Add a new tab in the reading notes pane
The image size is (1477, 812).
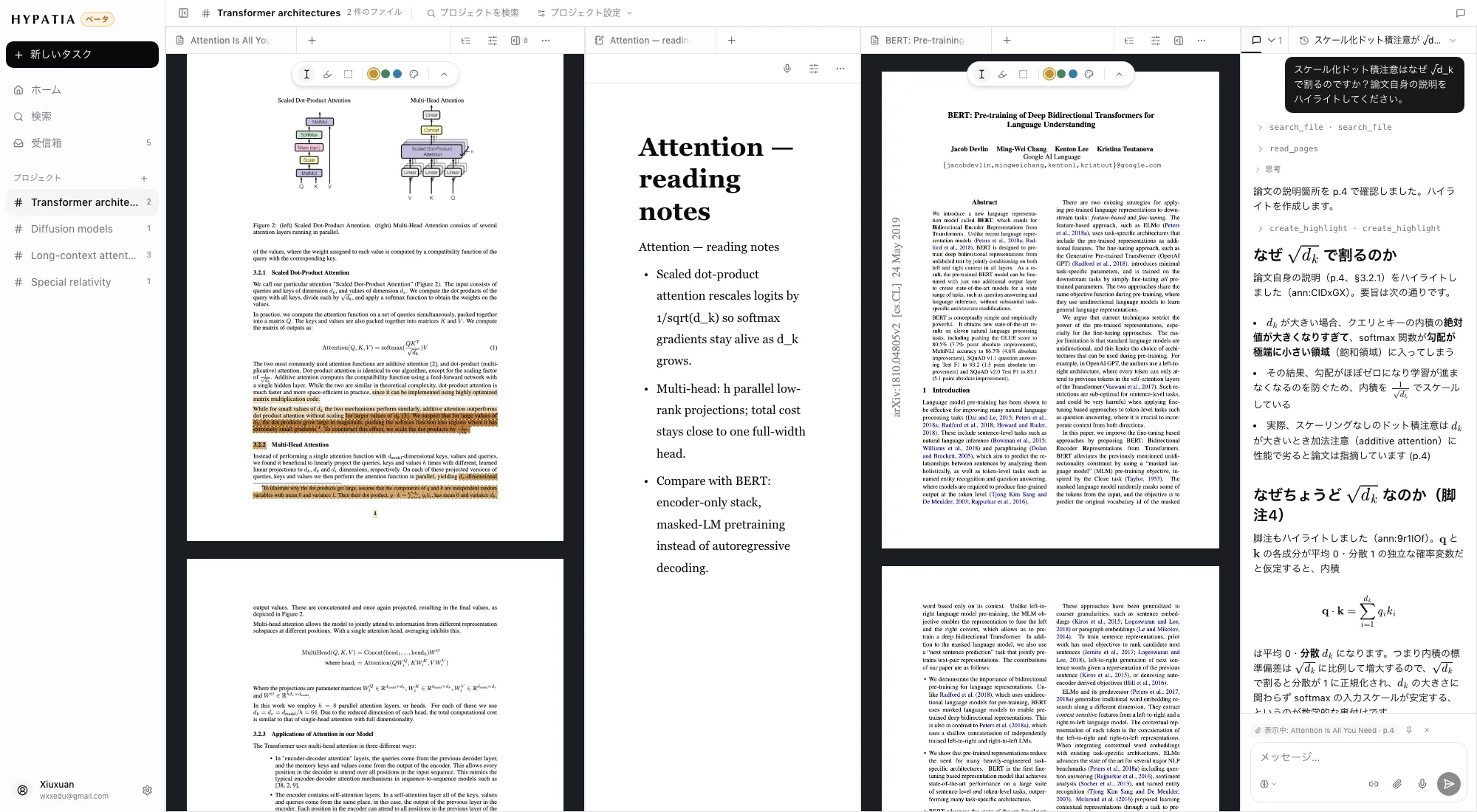[732, 41]
